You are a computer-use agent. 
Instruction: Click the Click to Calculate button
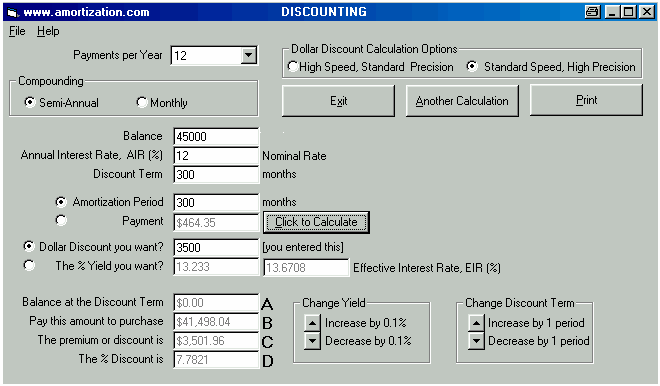click(x=316, y=222)
